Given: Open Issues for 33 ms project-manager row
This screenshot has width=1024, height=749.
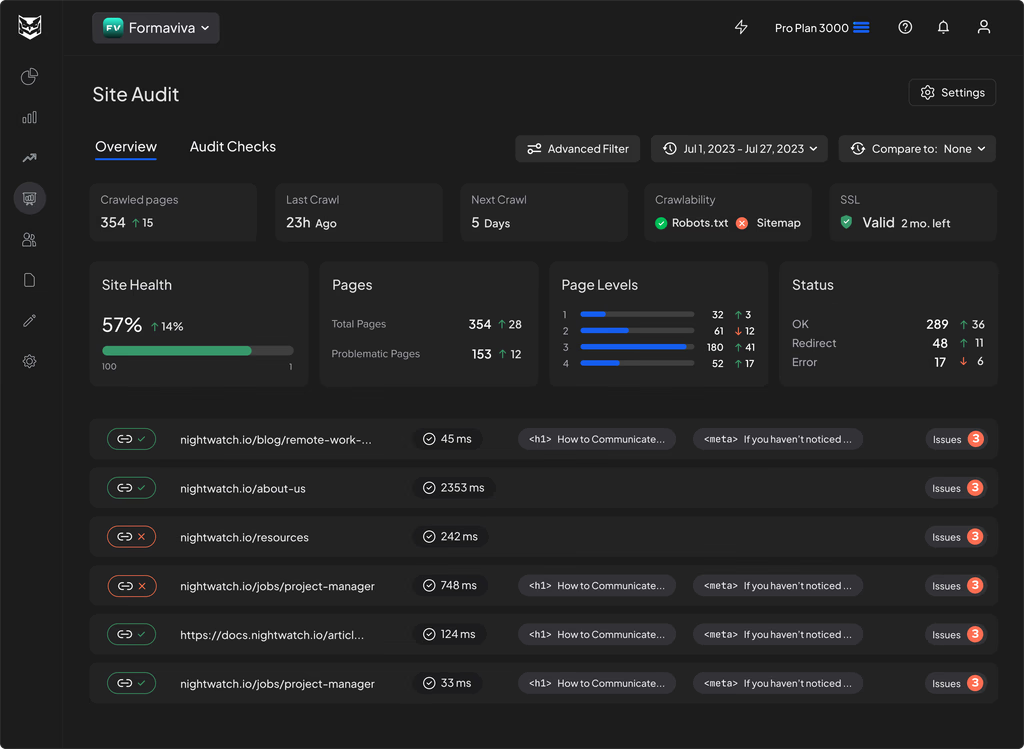Looking at the screenshot, I should tap(956, 683).
